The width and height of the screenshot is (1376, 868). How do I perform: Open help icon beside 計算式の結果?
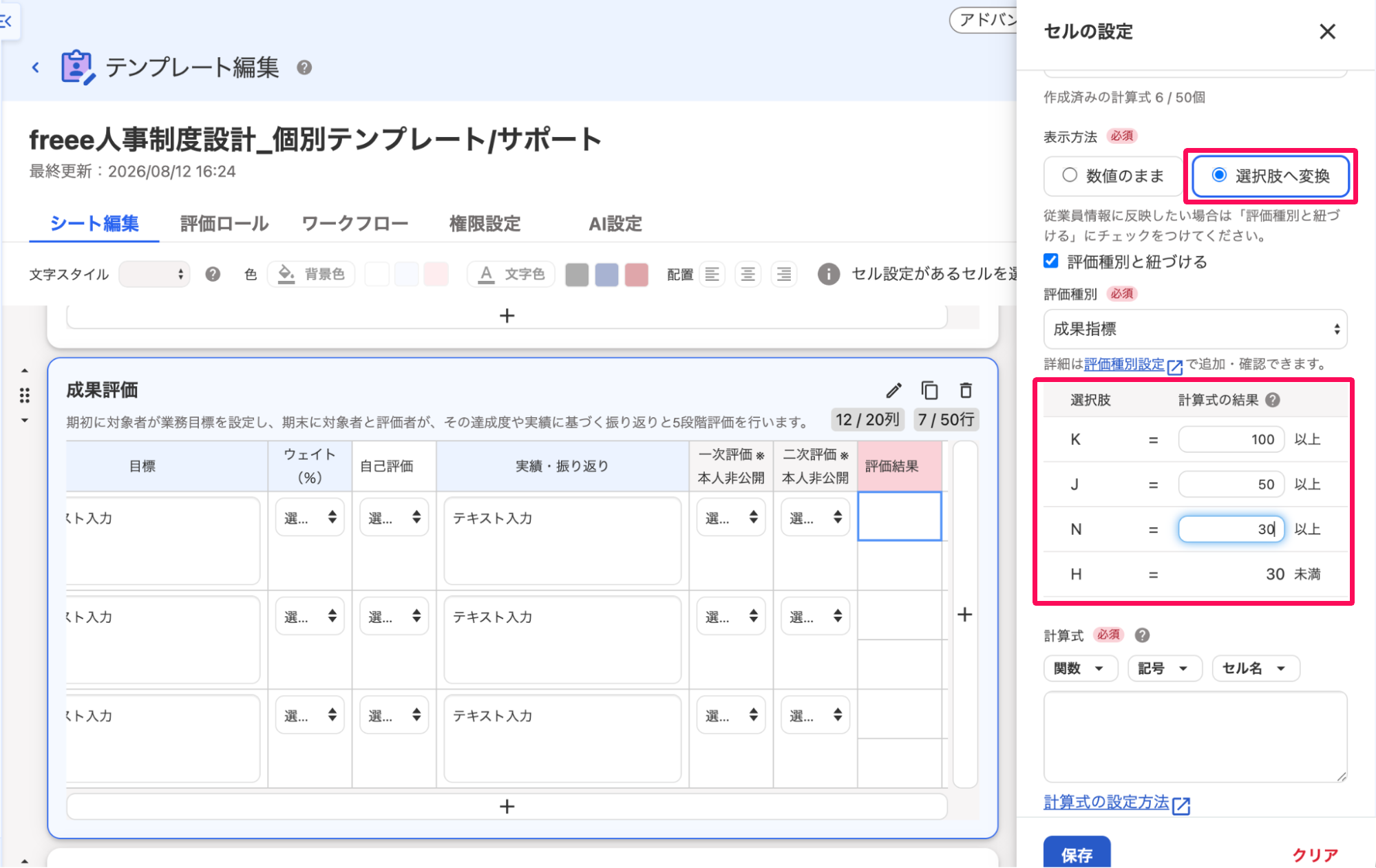[x=1273, y=400]
